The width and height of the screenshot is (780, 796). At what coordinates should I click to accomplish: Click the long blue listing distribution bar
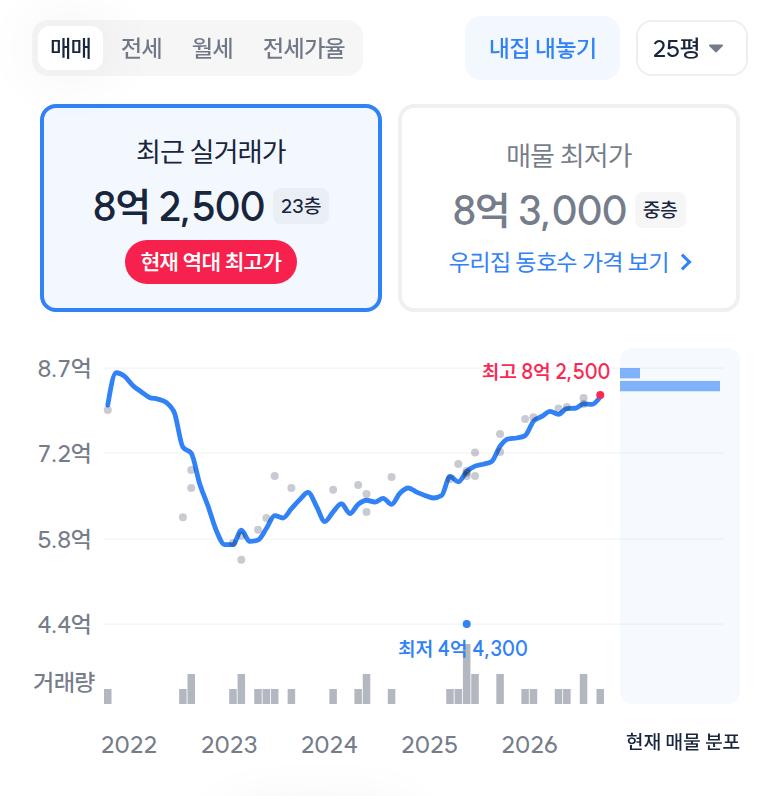click(x=670, y=386)
